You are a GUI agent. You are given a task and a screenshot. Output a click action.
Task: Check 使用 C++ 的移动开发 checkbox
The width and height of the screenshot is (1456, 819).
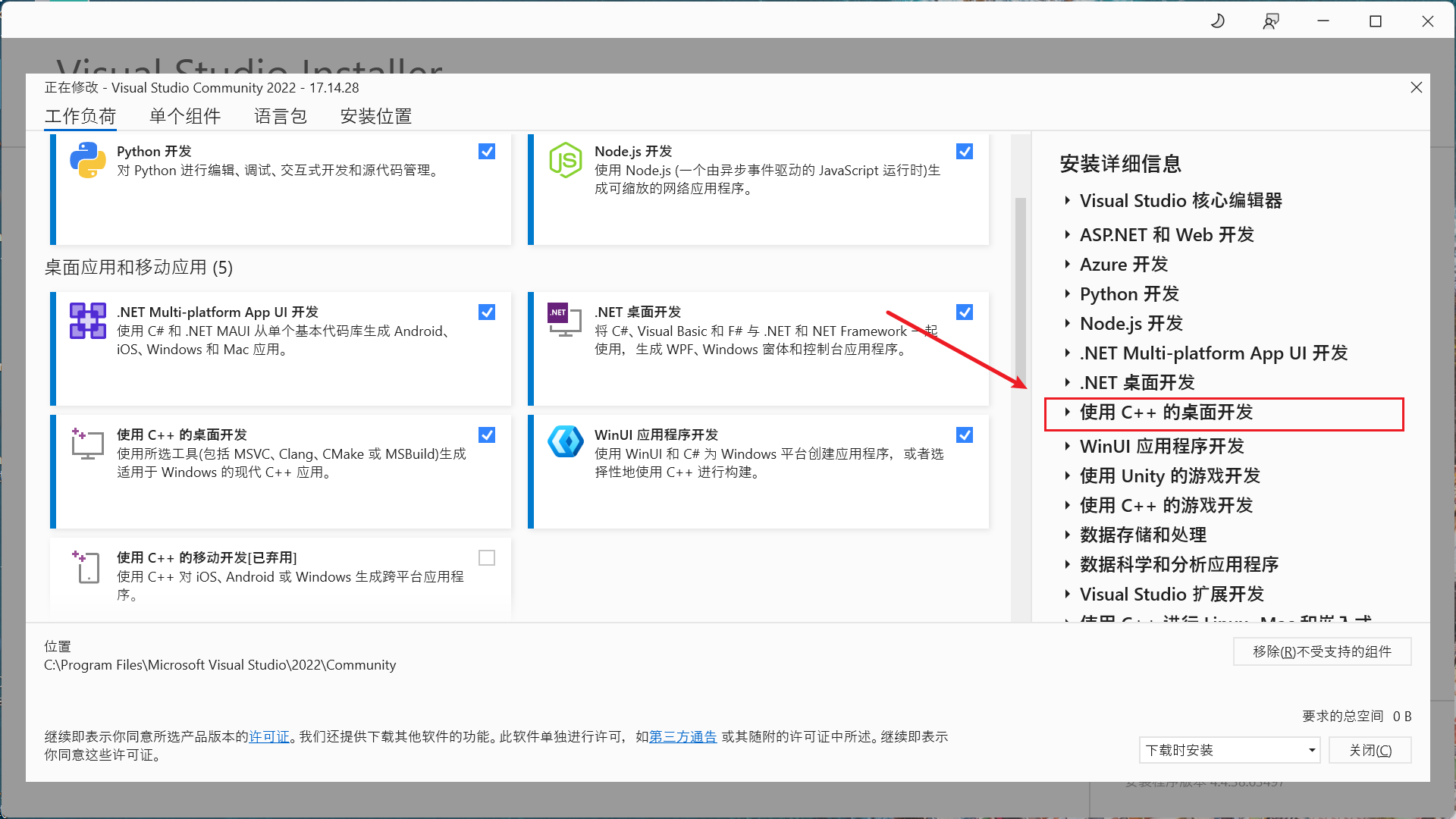click(487, 558)
